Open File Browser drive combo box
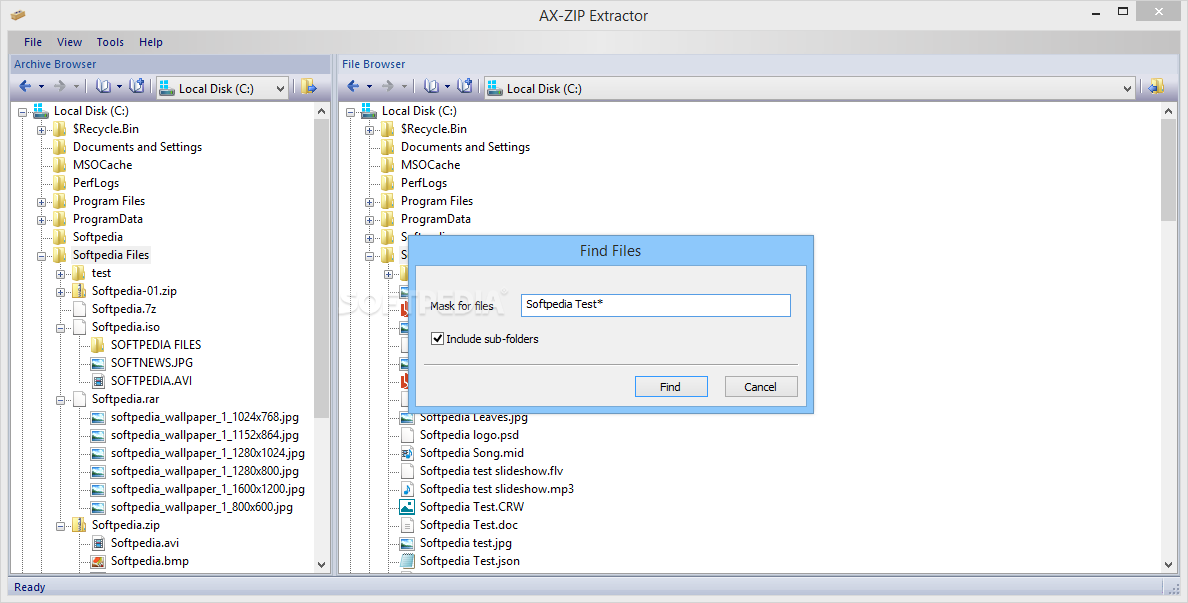The width and height of the screenshot is (1188, 603). [x=811, y=89]
